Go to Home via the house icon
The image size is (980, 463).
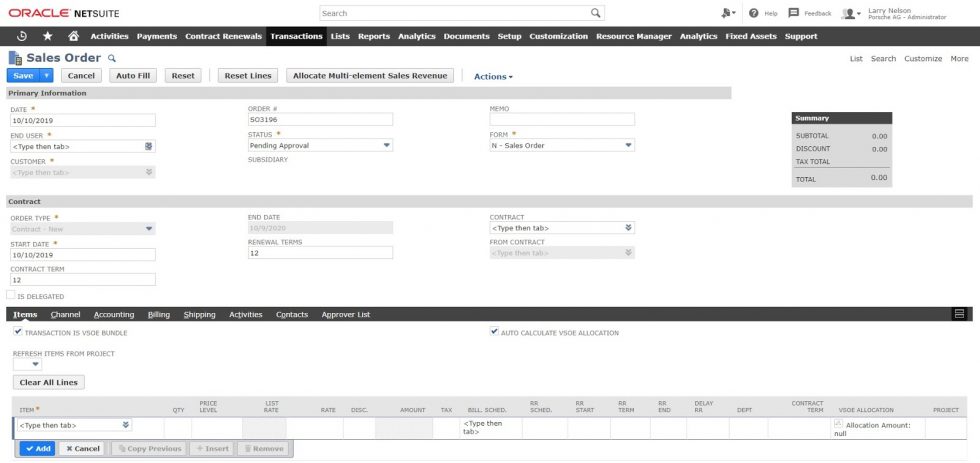pos(73,36)
